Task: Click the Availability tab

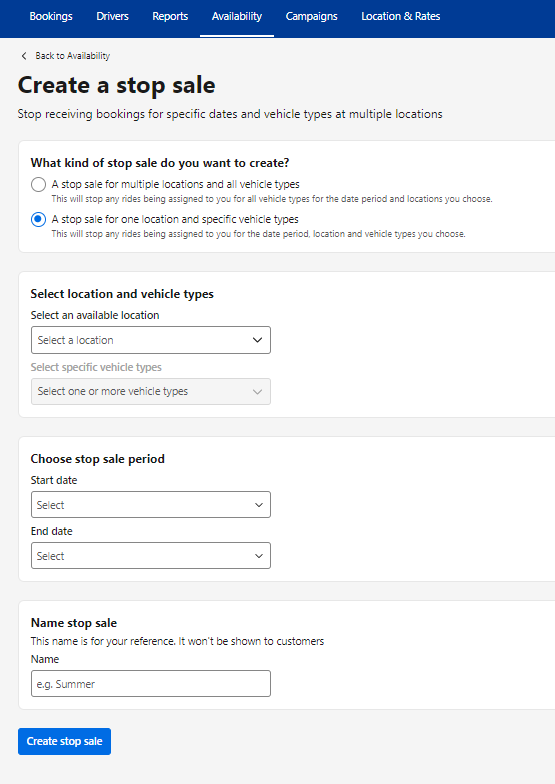Action: (x=236, y=16)
